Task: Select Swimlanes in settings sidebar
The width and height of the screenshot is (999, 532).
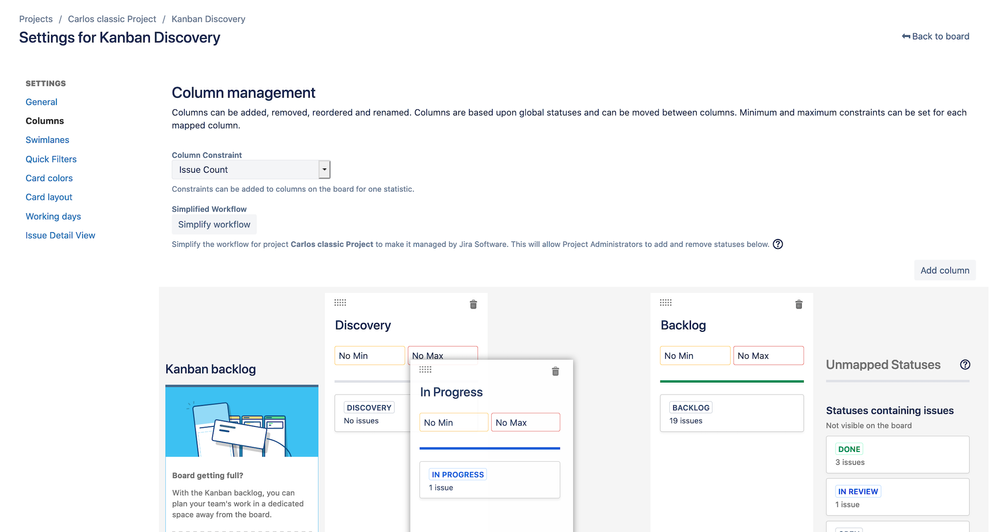Action: click(x=47, y=140)
